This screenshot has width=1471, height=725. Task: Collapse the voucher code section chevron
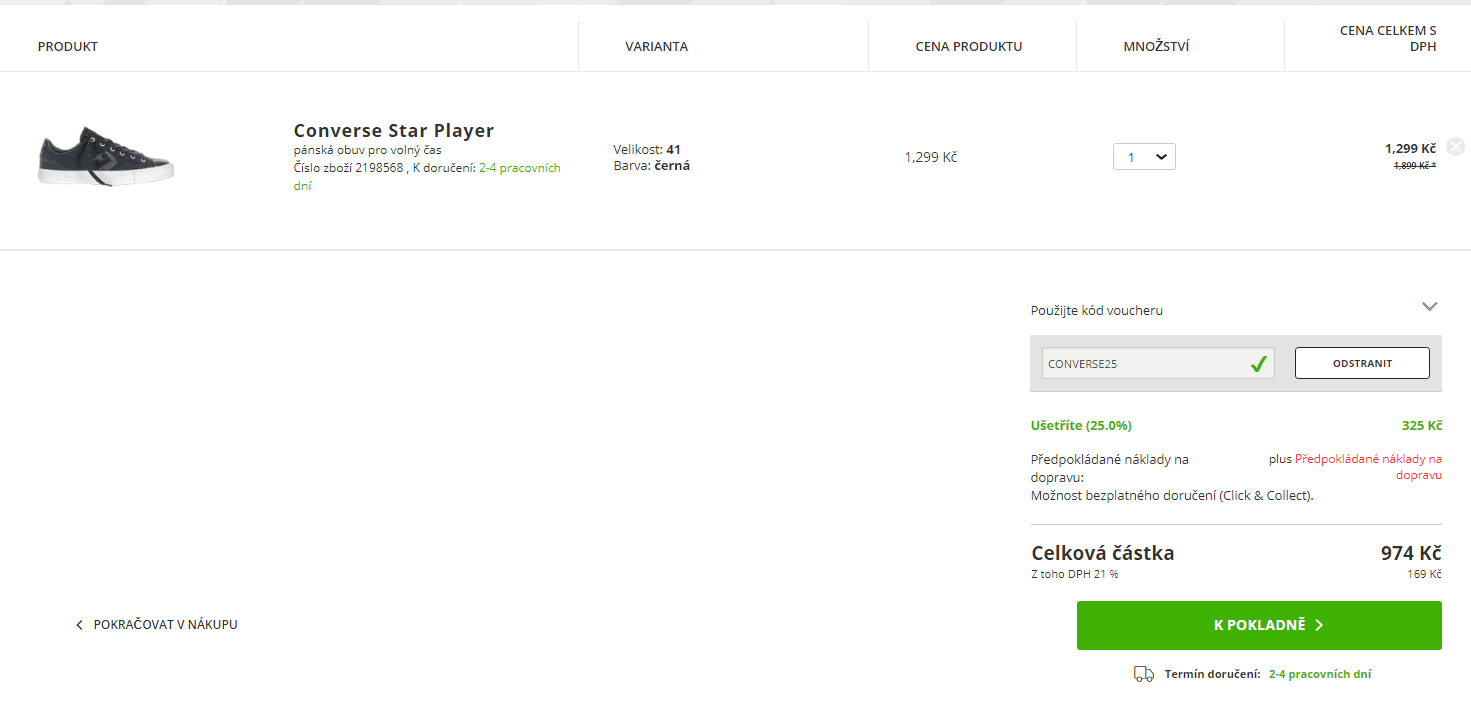(x=1429, y=307)
